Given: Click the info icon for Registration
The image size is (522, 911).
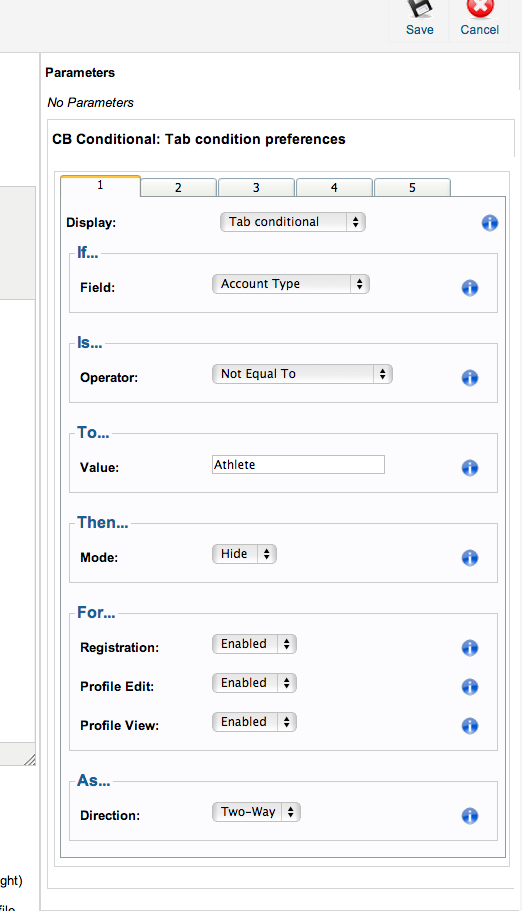Looking at the screenshot, I should (470, 648).
